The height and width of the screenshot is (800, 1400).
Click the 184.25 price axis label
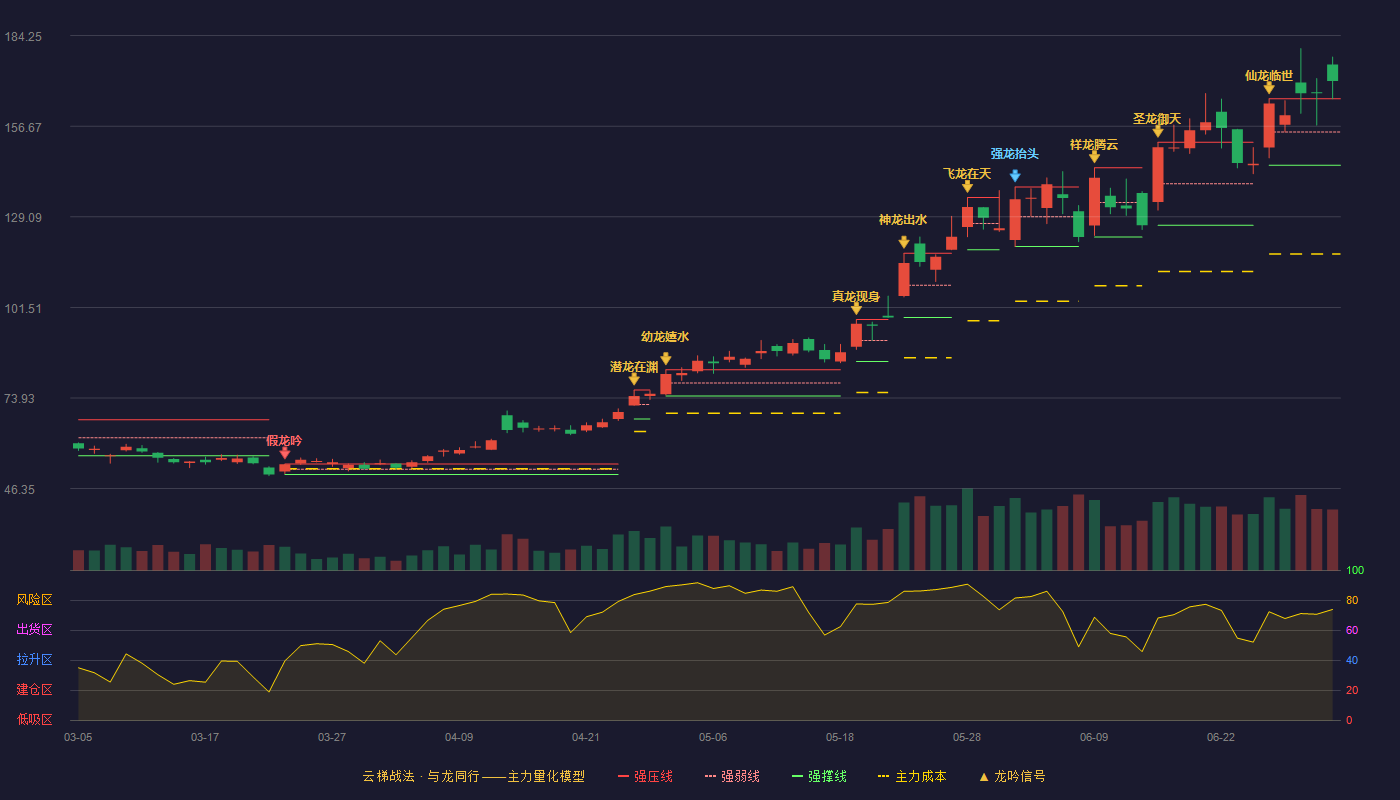(x=23, y=37)
